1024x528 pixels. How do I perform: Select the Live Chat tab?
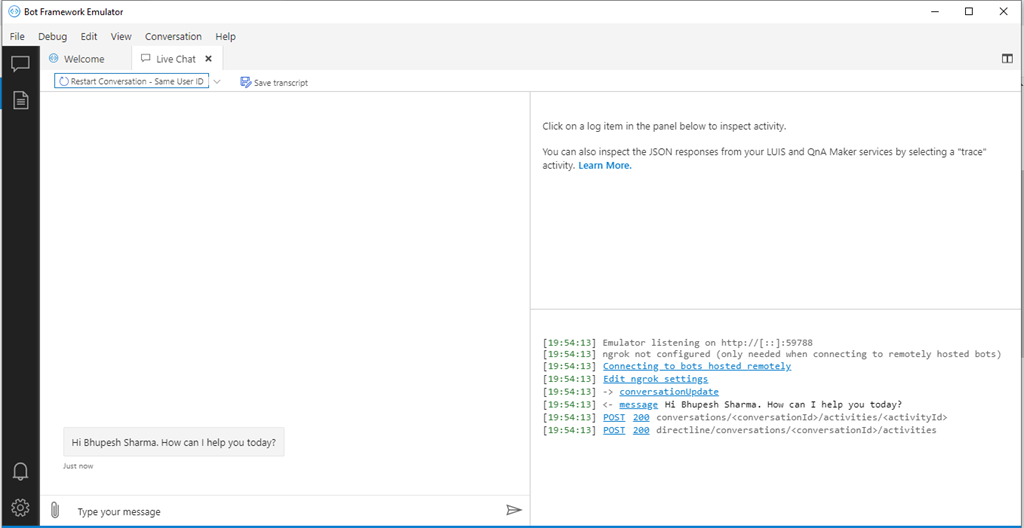point(176,59)
